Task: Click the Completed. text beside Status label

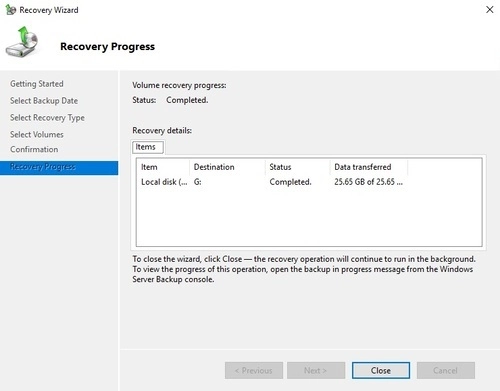Action: tap(187, 100)
